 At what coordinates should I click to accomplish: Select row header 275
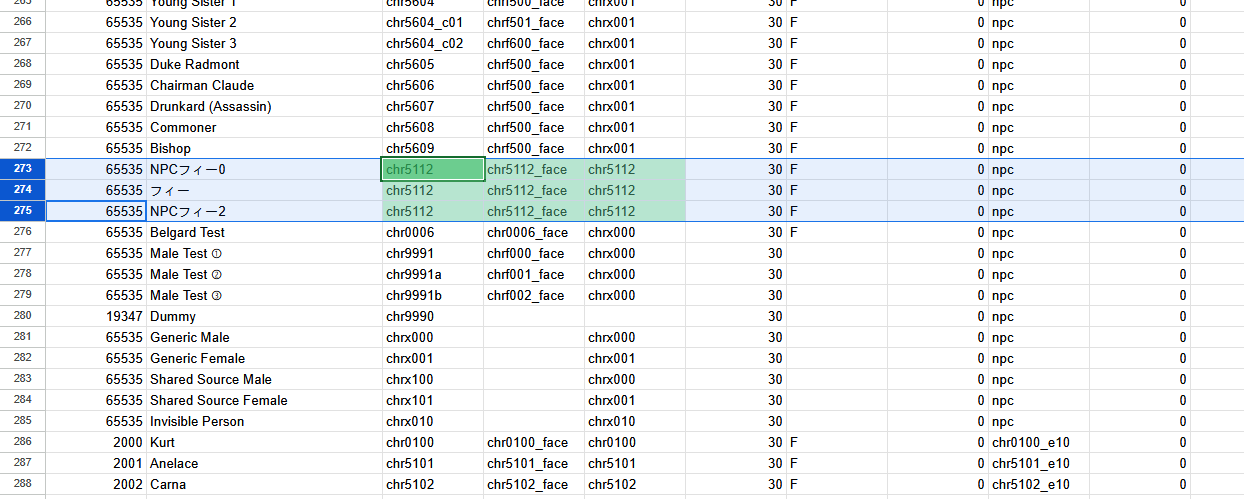[x=23, y=211]
